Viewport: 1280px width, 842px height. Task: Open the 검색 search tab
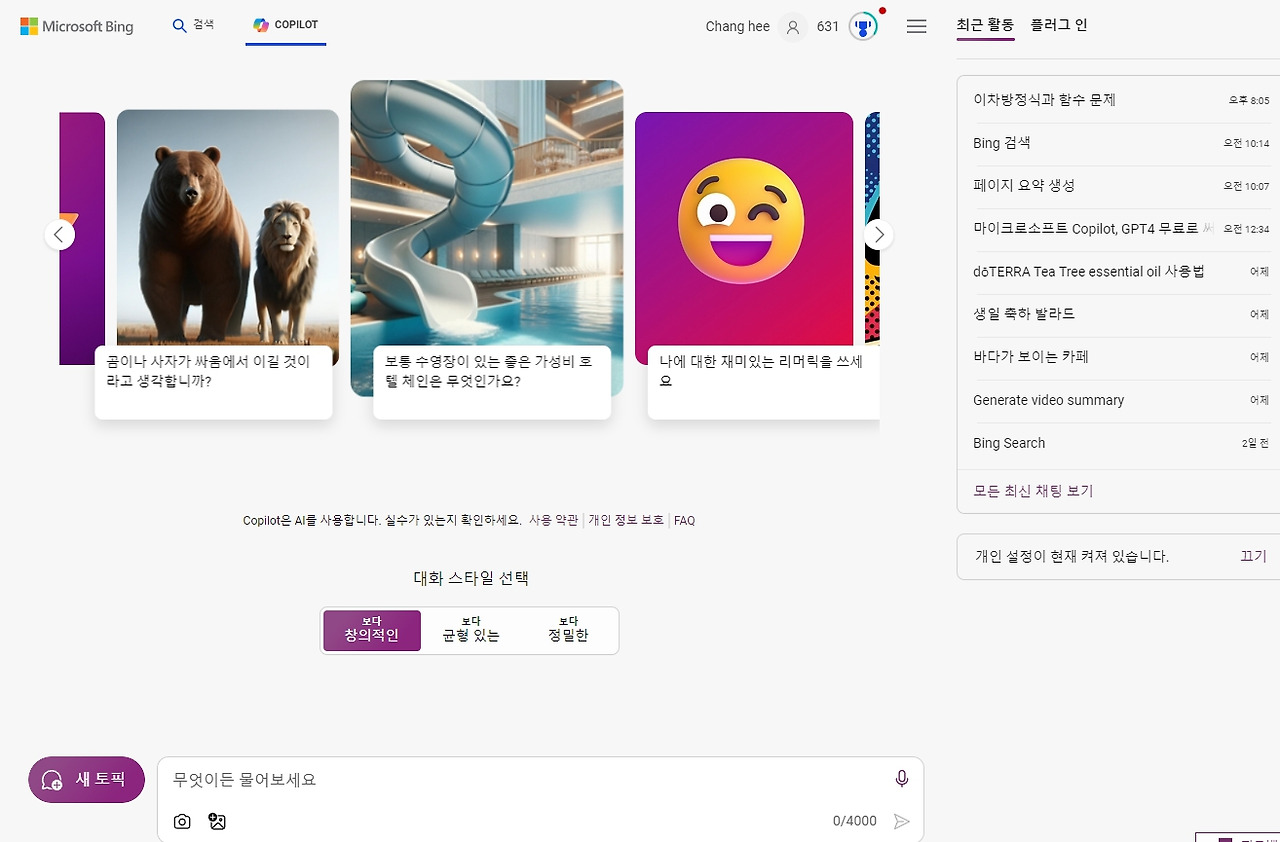tap(193, 25)
